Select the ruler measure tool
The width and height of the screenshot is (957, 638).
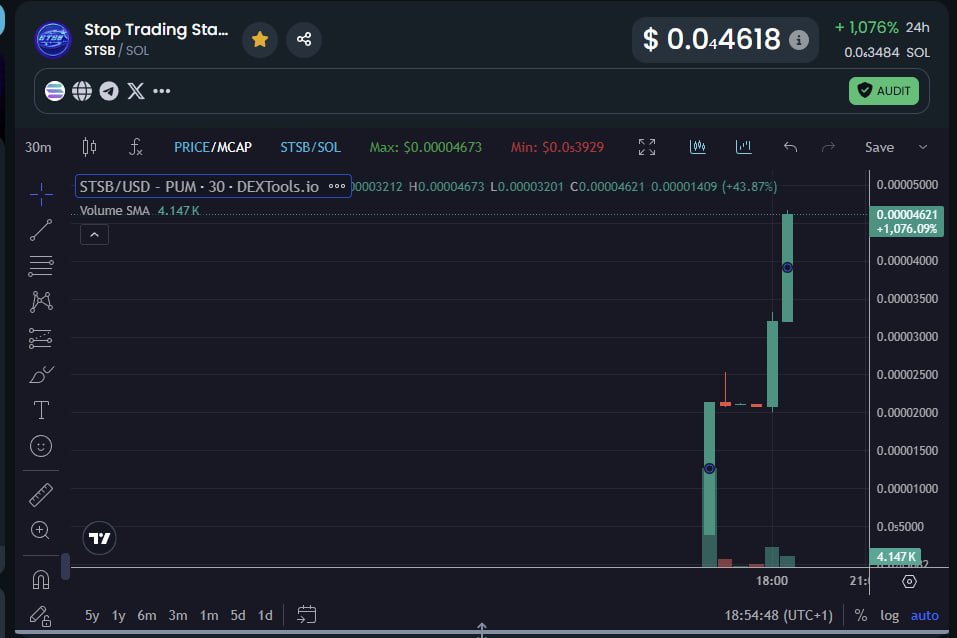[x=41, y=495]
